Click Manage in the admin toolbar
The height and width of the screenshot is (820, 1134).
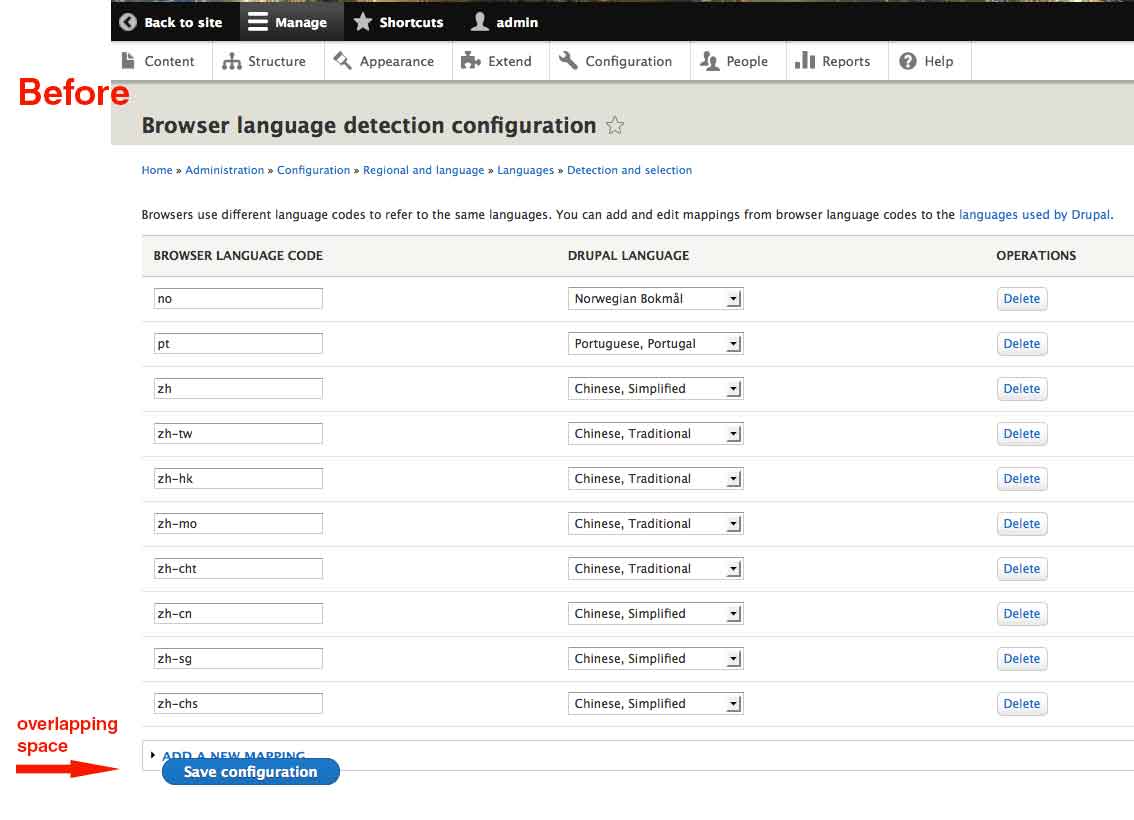(288, 21)
